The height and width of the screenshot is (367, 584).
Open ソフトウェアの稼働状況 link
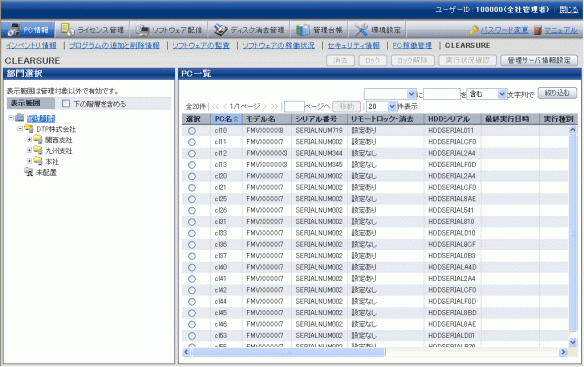[278, 45]
